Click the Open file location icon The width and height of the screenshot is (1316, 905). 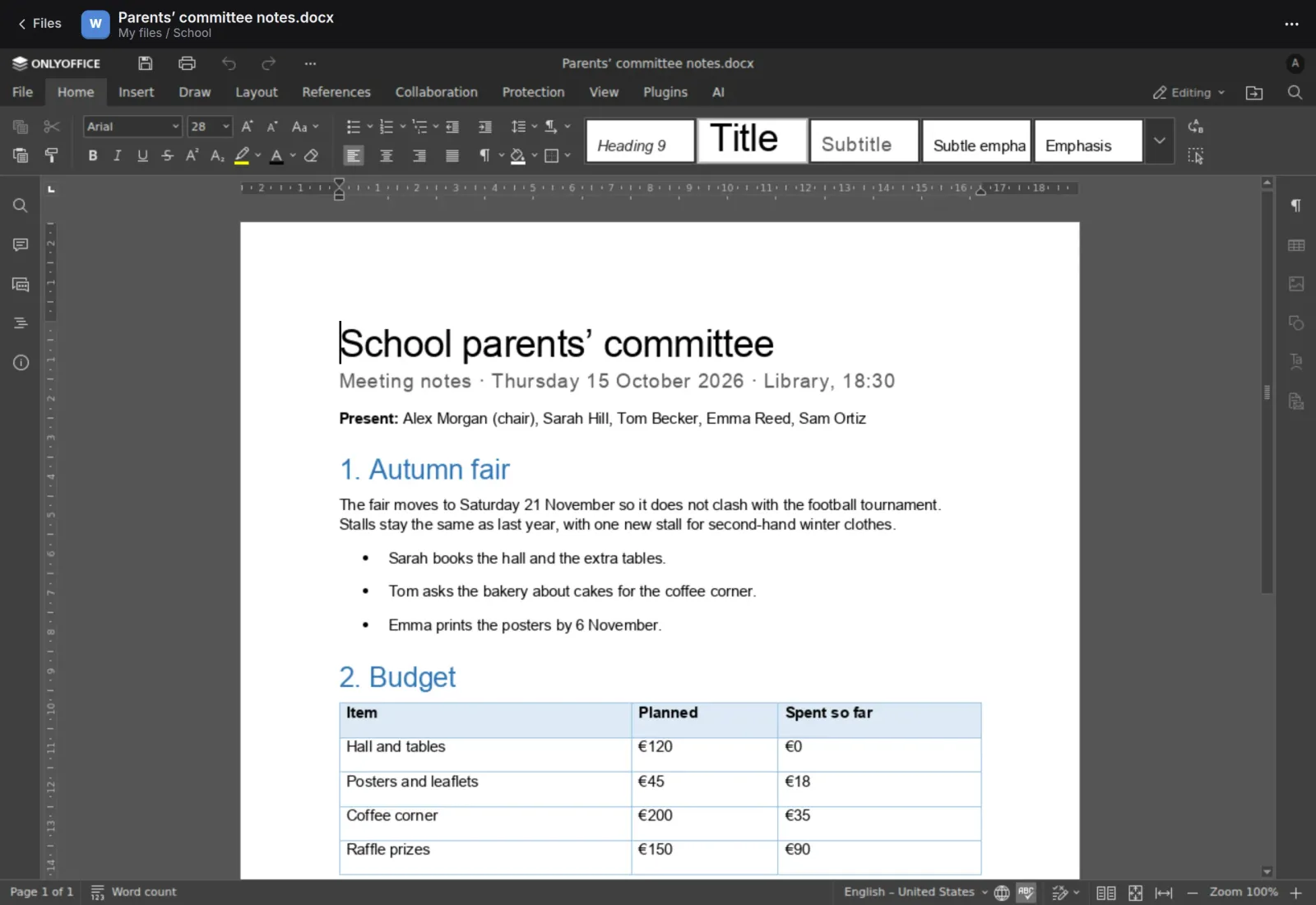click(1254, 93)
